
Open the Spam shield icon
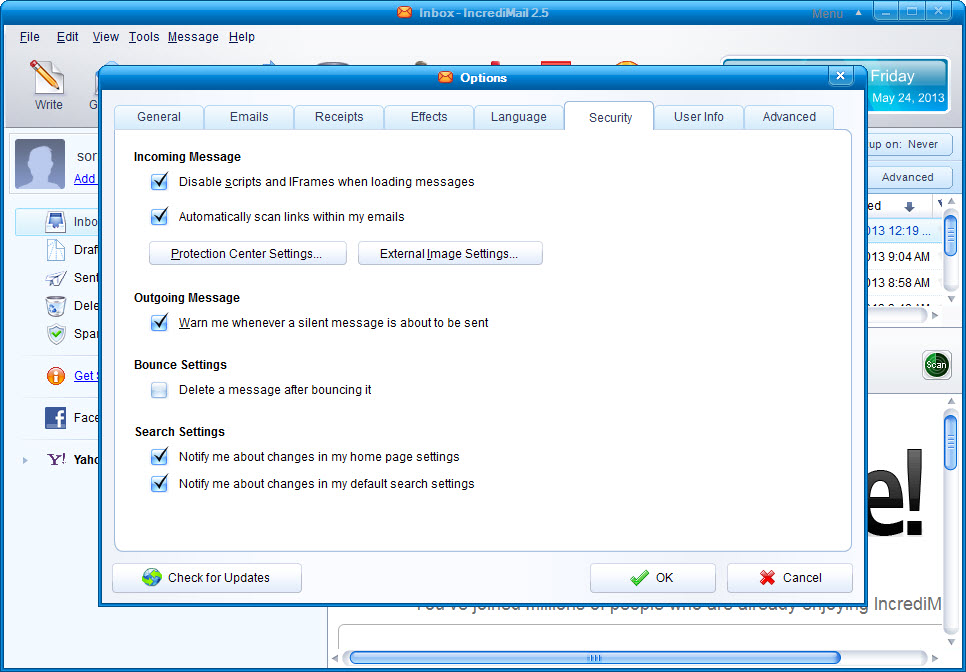point(56,334)
